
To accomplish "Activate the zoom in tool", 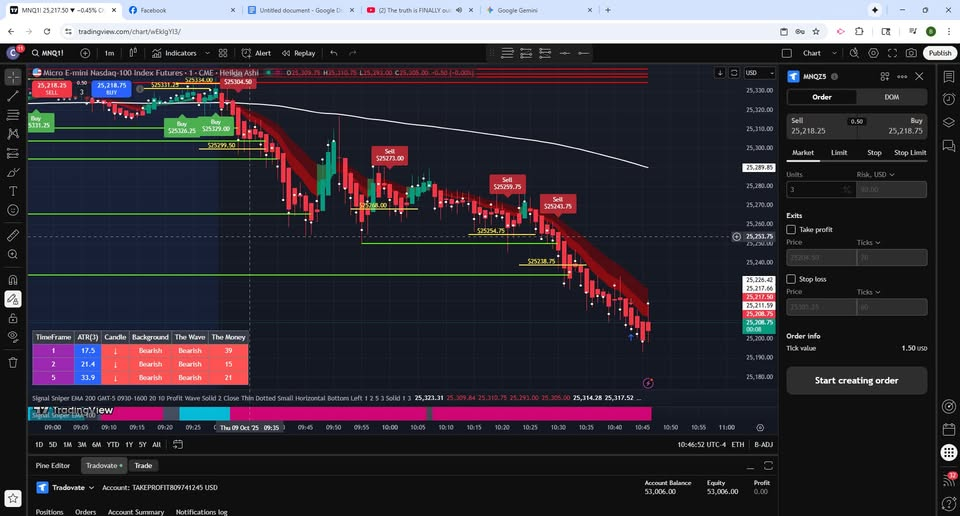I will [13, 254].
